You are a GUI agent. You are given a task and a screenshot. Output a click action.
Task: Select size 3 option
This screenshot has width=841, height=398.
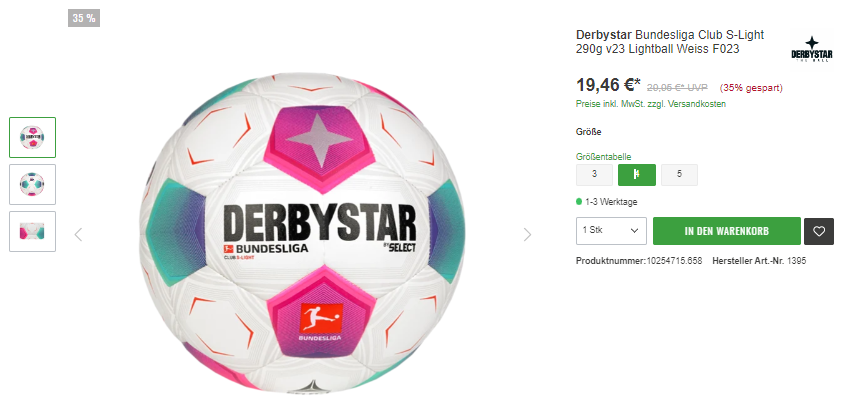point(594,175)
